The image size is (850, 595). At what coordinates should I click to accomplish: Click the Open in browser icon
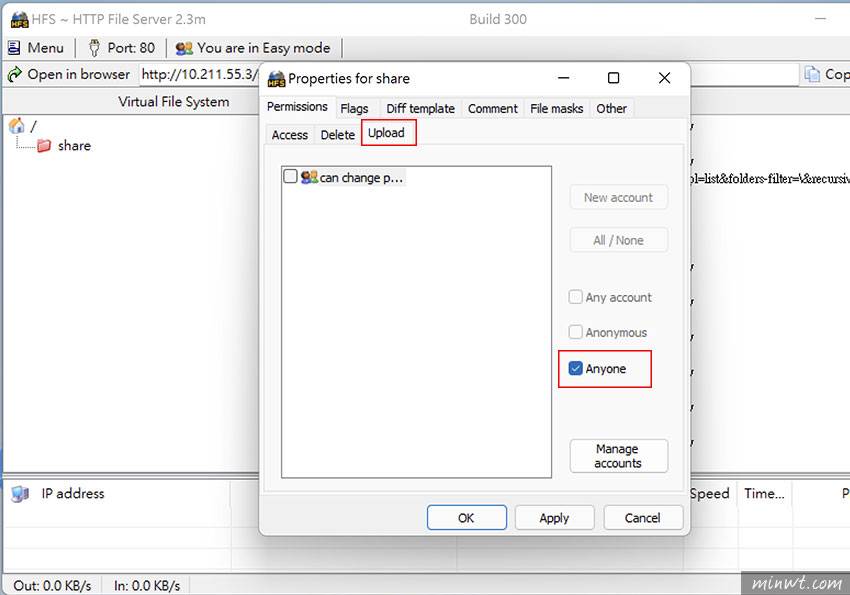(x=15, y=74)
